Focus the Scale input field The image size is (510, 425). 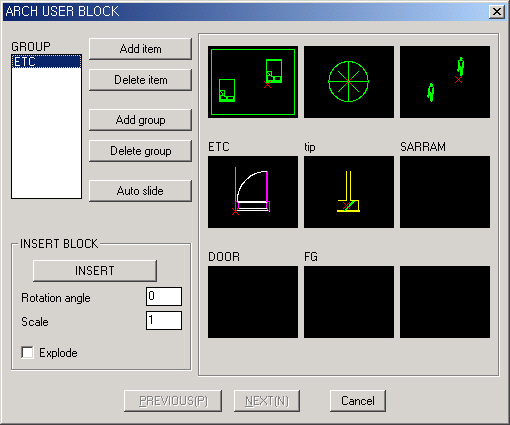pos(164,320)
